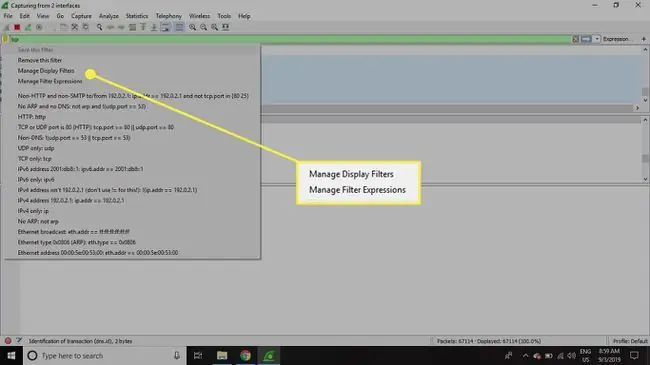The image size is (650, 365).
Task: Open recent display filters dropdown arrow
Action: point(597,39)
